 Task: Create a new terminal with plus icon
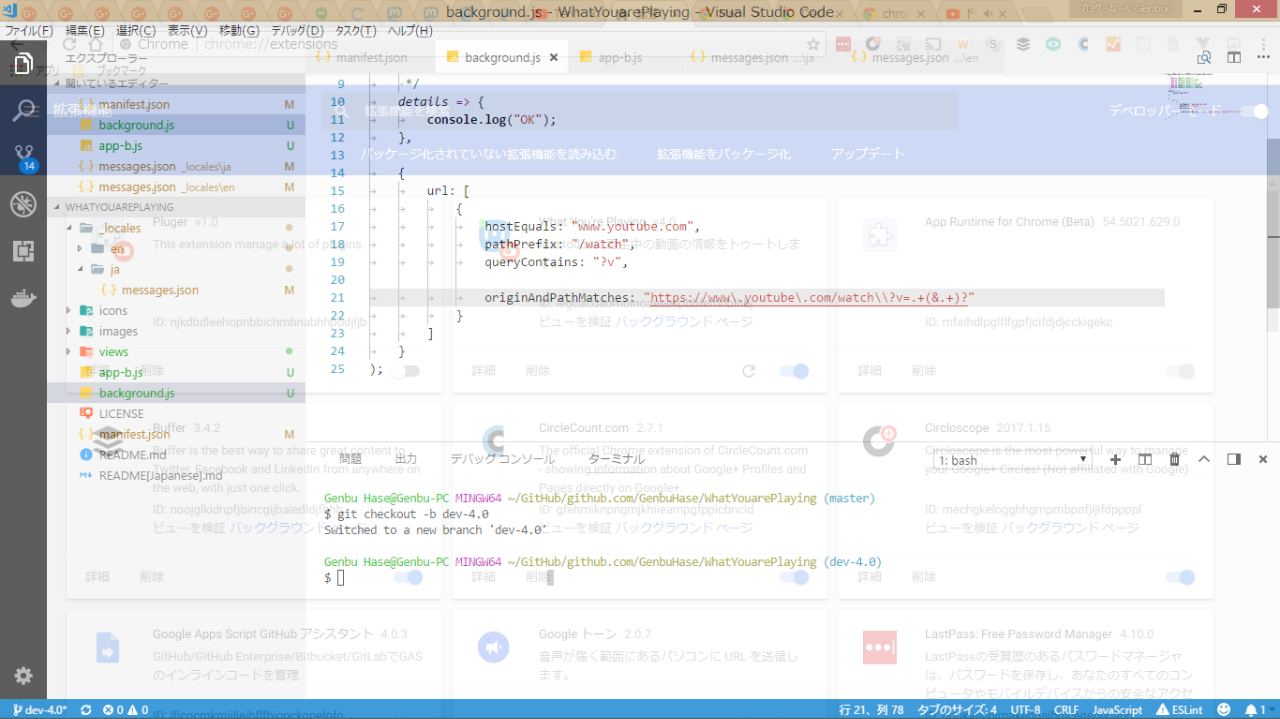pyautogui.click(x=1115, y=459)
